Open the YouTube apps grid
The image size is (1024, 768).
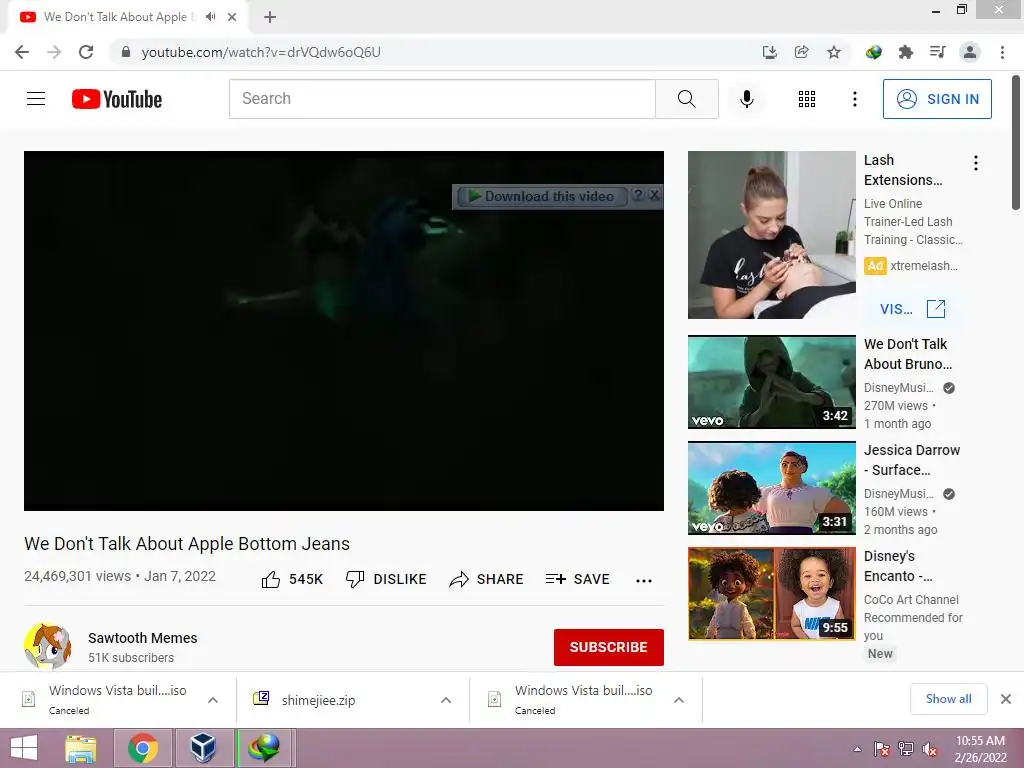pos(807,99)
